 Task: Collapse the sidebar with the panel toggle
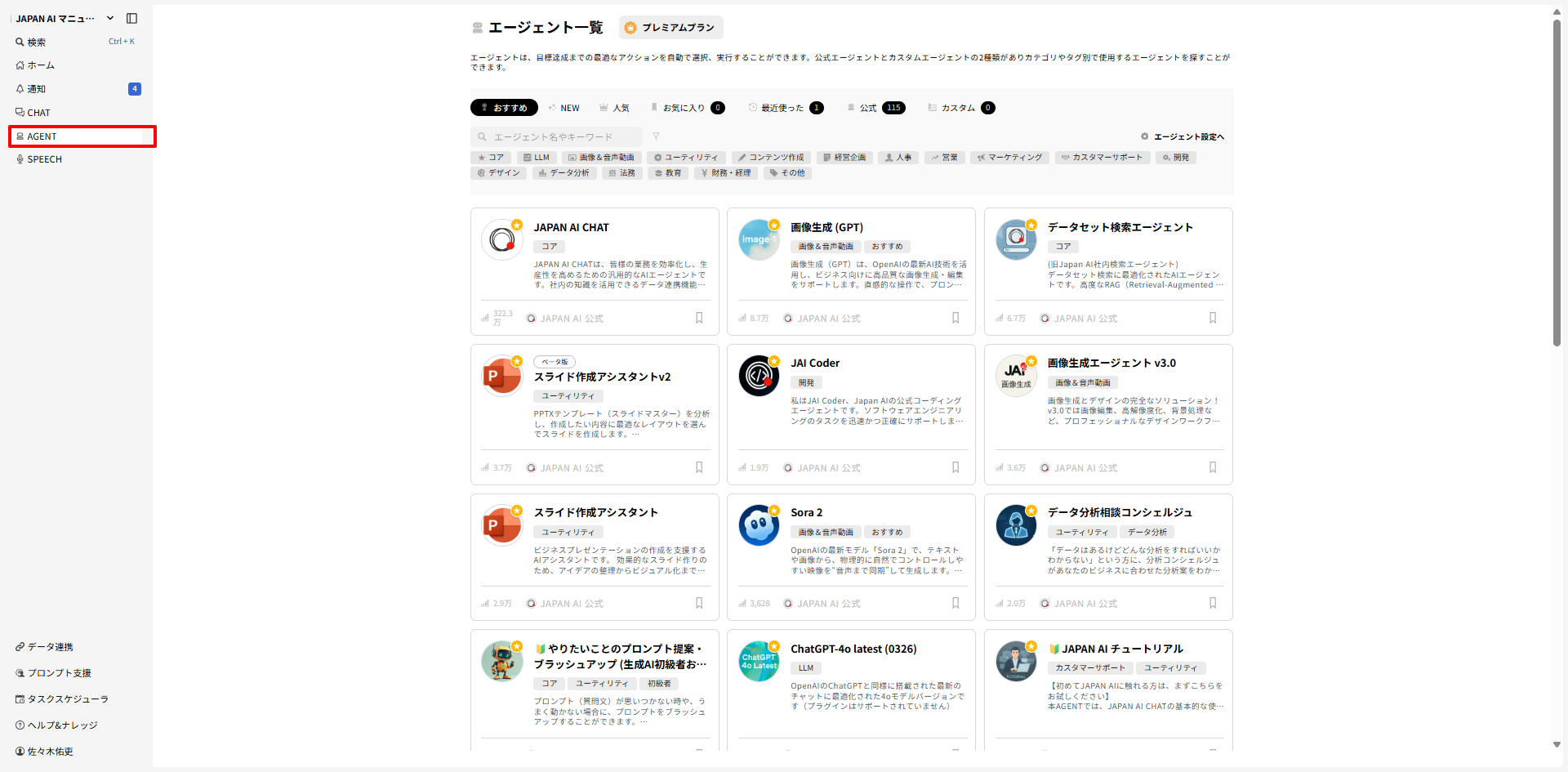[132, 18]
